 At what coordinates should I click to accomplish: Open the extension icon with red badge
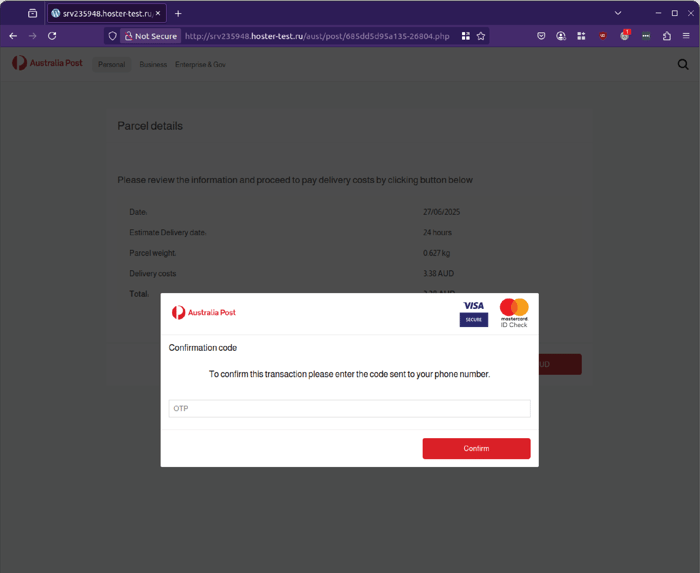point(625,35)
